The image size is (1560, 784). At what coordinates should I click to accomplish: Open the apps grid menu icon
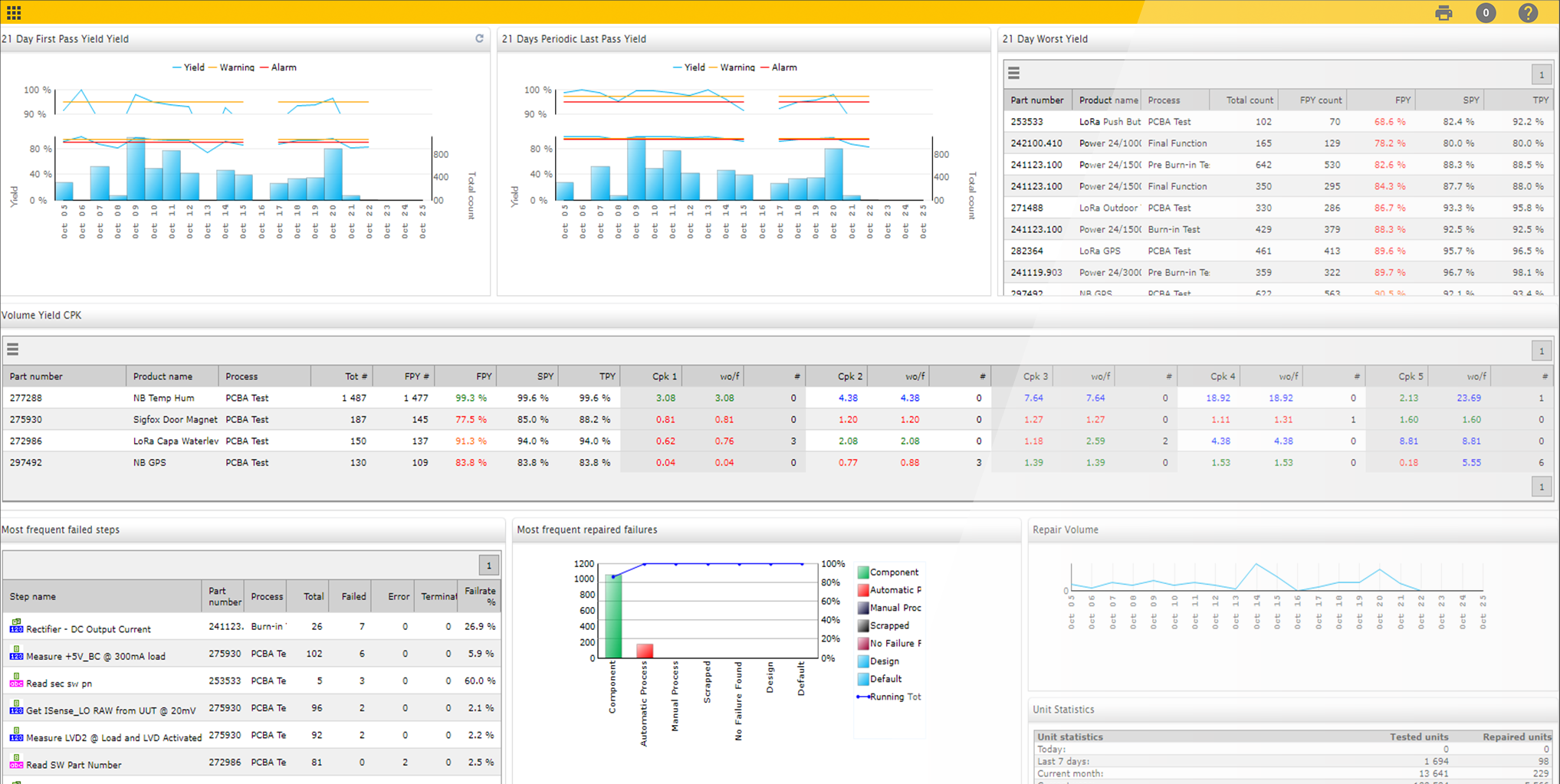pos(14,12)
